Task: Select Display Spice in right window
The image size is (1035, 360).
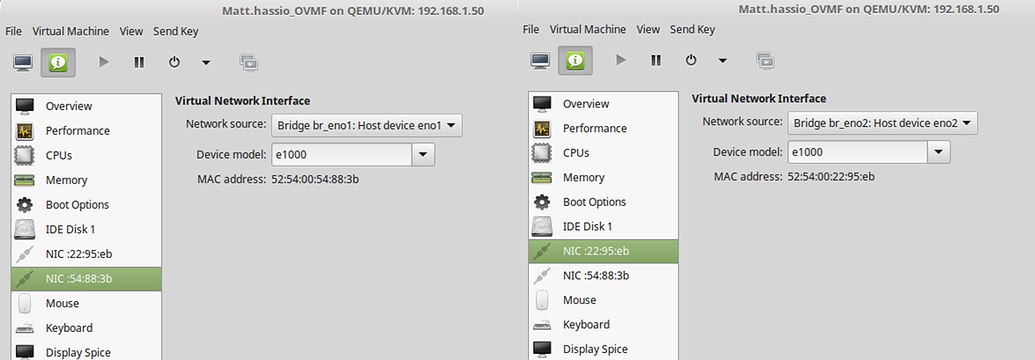Action: tap(603, 348)
